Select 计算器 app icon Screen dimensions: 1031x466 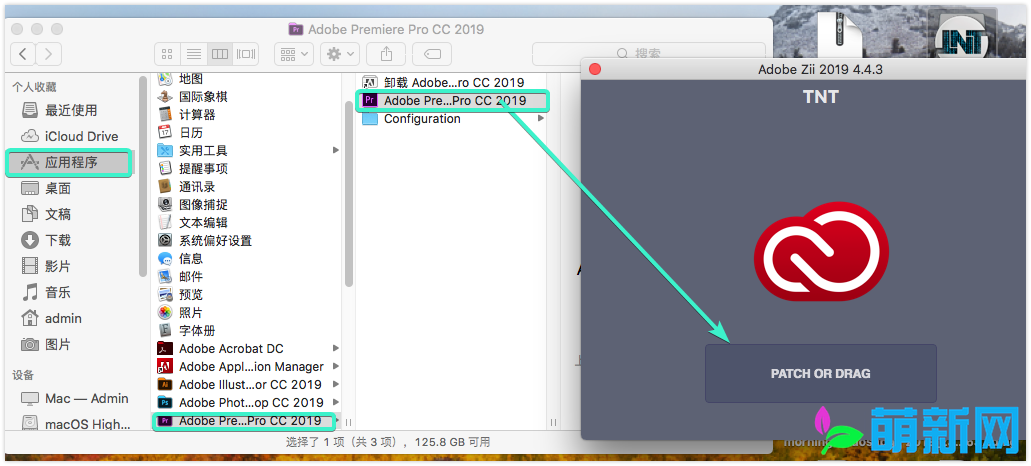click(165, 114)
